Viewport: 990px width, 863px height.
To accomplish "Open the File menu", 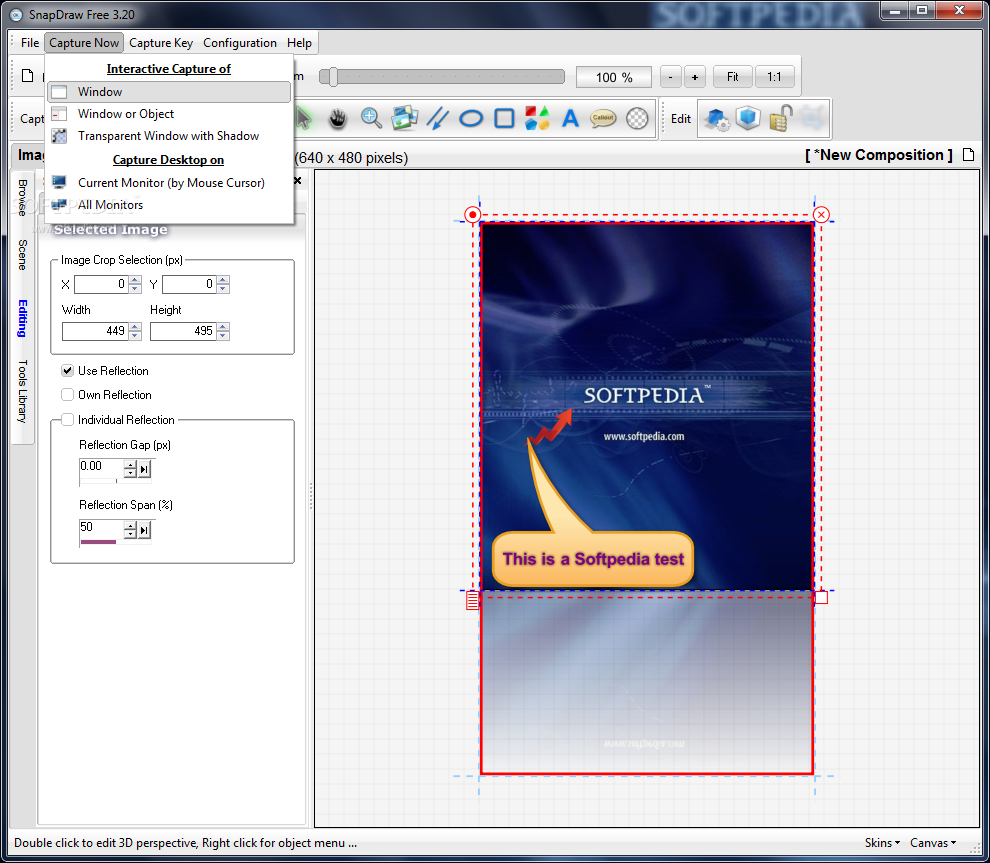I will (x=30, y=43).
